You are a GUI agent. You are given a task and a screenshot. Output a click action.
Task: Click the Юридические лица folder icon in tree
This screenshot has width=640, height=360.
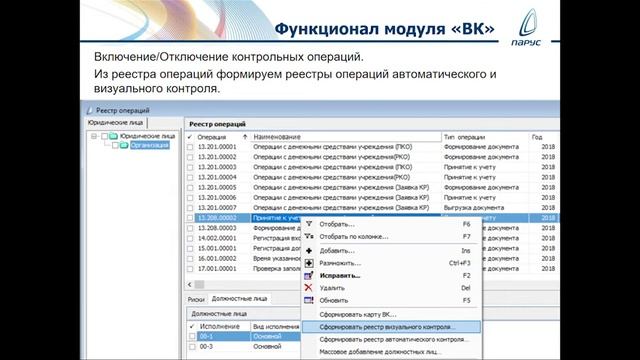[113, 136]
